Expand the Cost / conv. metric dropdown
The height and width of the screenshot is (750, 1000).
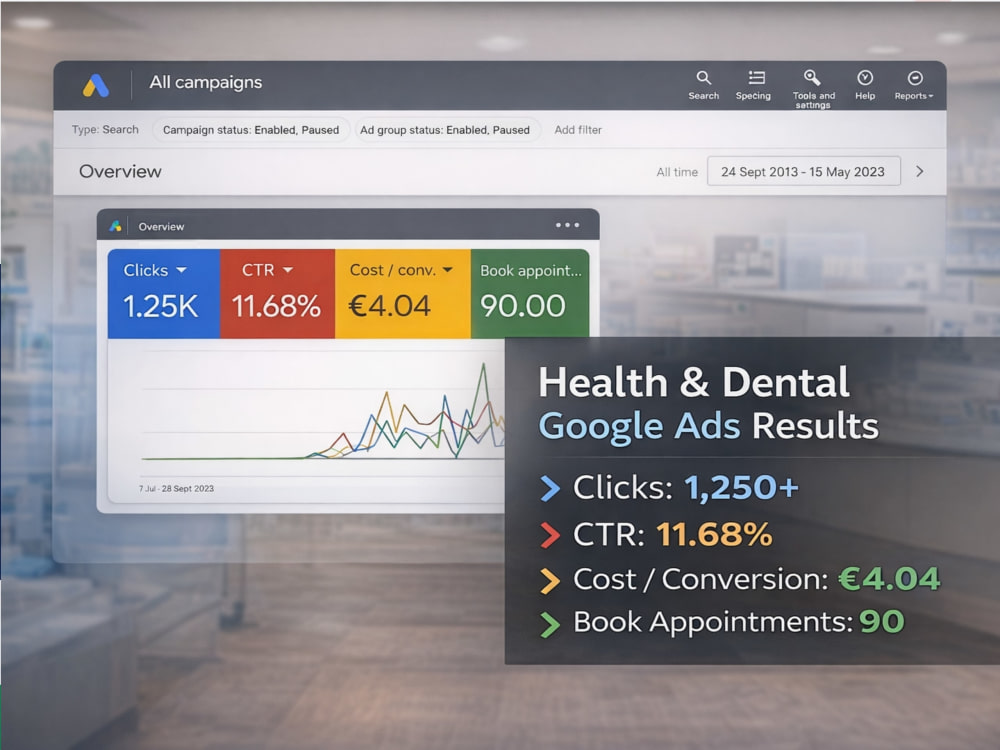coord(448,270)
